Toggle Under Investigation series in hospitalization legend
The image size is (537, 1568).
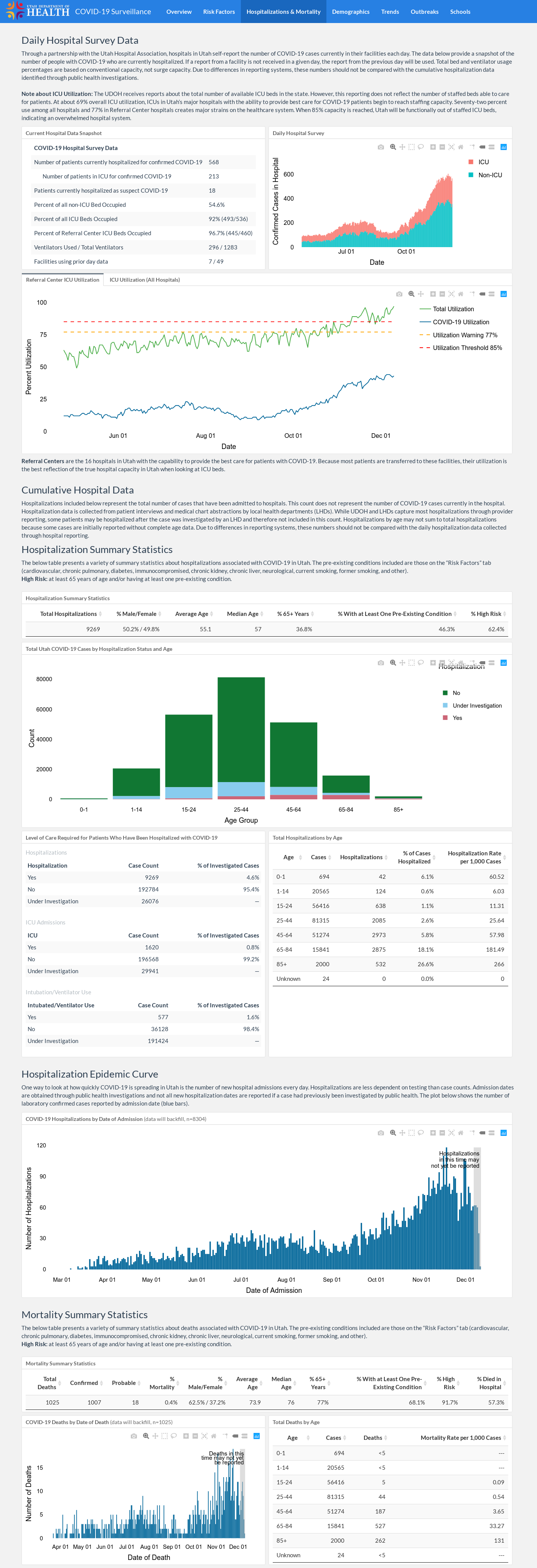[x=472, y=705]
